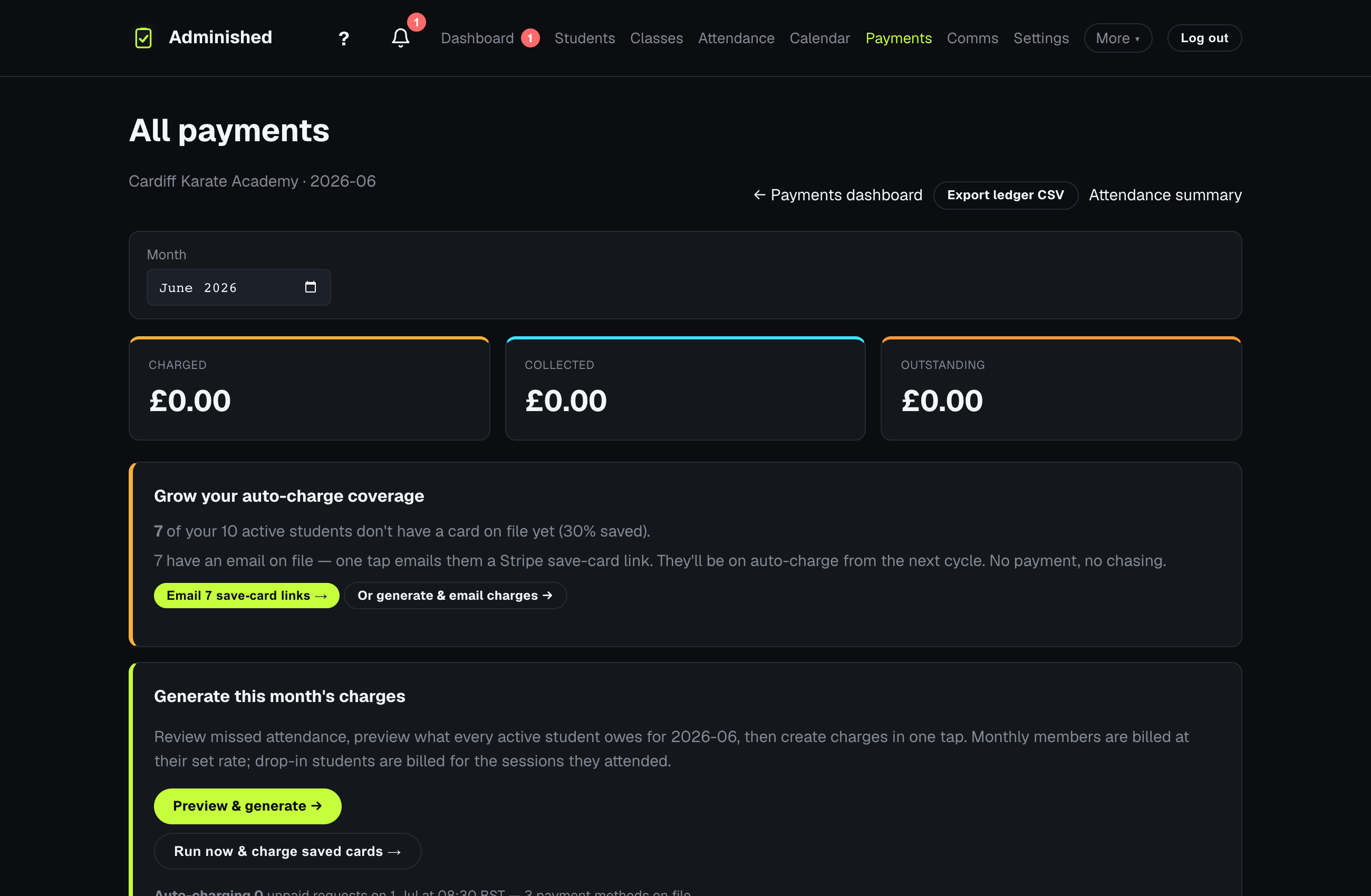Click the Adminished checkmark logo icon
Screen dimensions: 1371x896
[143, 38]
